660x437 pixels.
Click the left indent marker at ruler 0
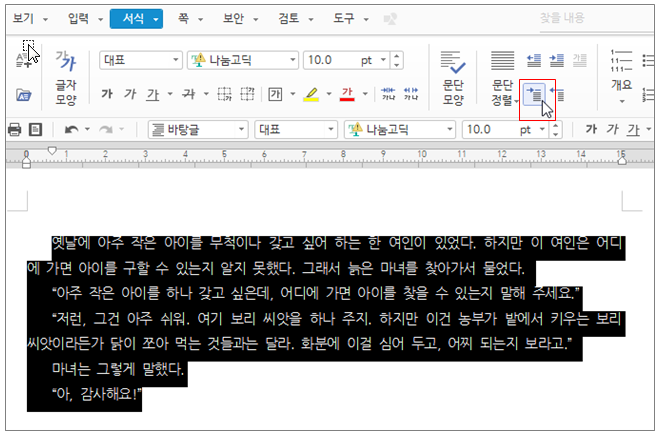[x=27, y=162]
